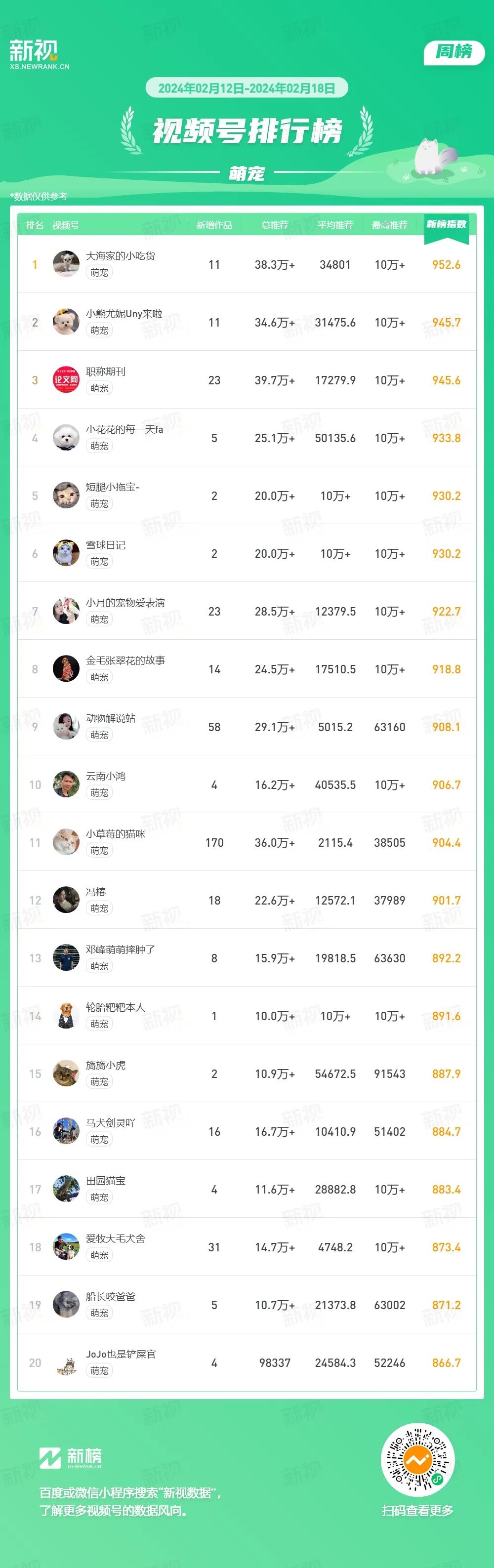Open 小熊尤妮Uny来啦 avatar
494x1568 pixels.
[x=66, y=322]
